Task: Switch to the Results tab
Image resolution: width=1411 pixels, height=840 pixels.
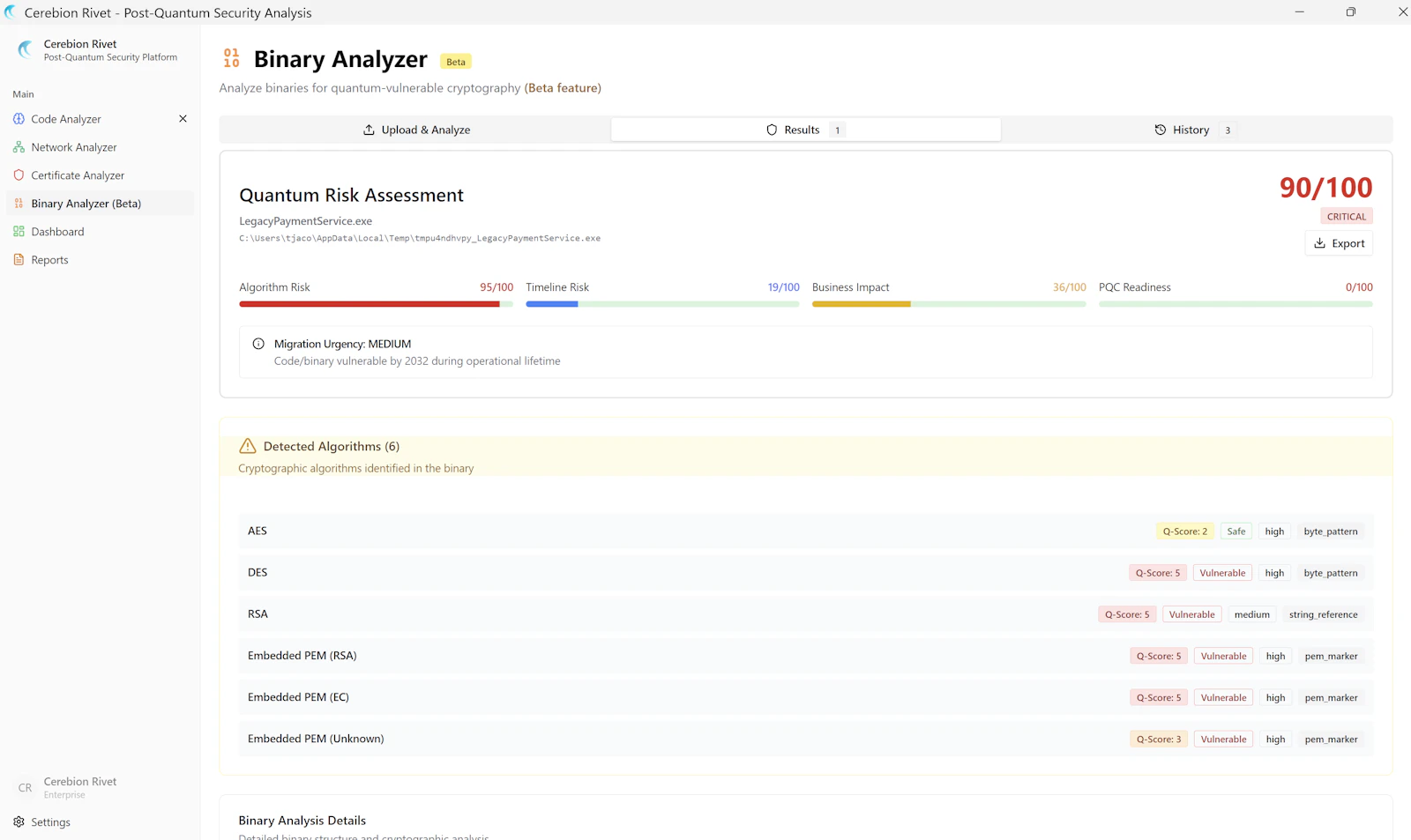Action: (x=806, y=130)
